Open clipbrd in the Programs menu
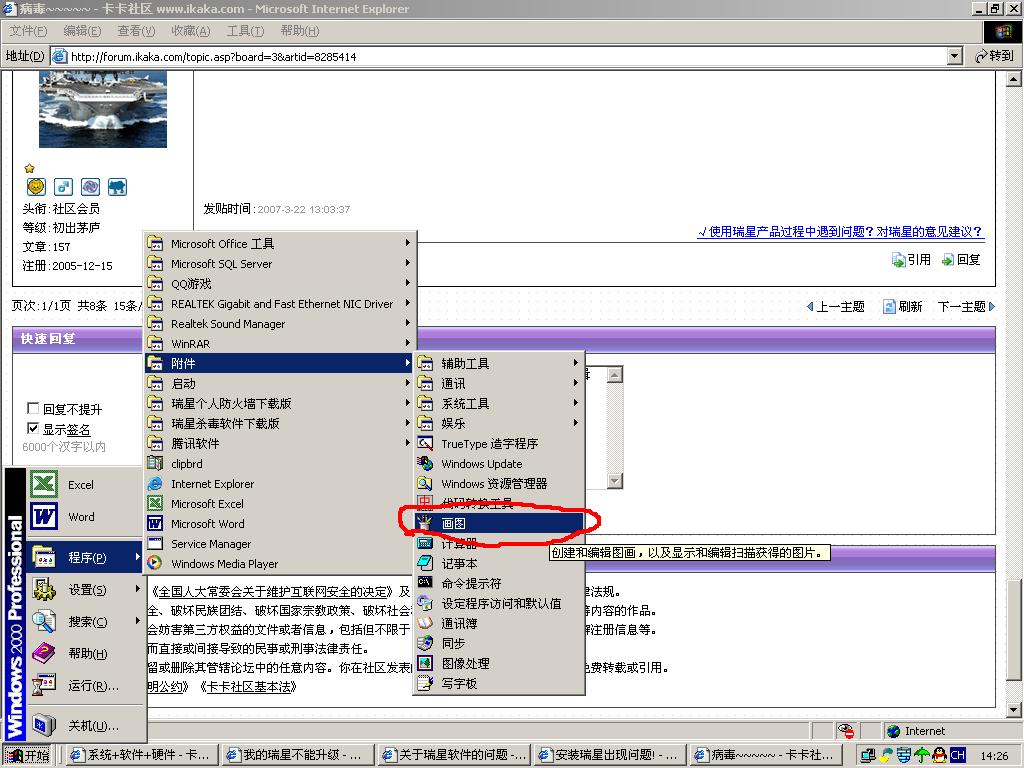Screen dimensions: 1024x768 click(x=280, y=464)
